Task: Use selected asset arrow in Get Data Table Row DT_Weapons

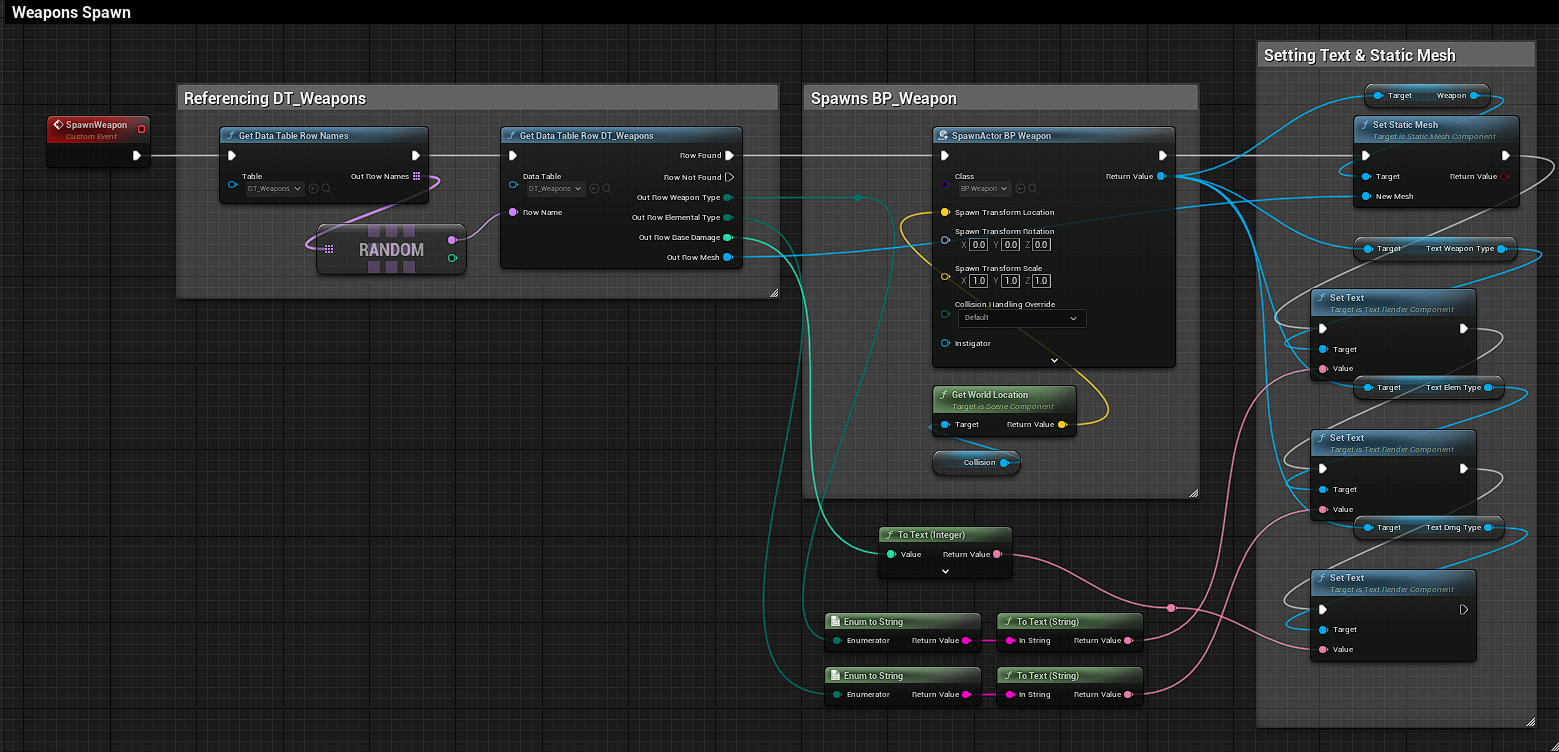Action: [594, 188]
